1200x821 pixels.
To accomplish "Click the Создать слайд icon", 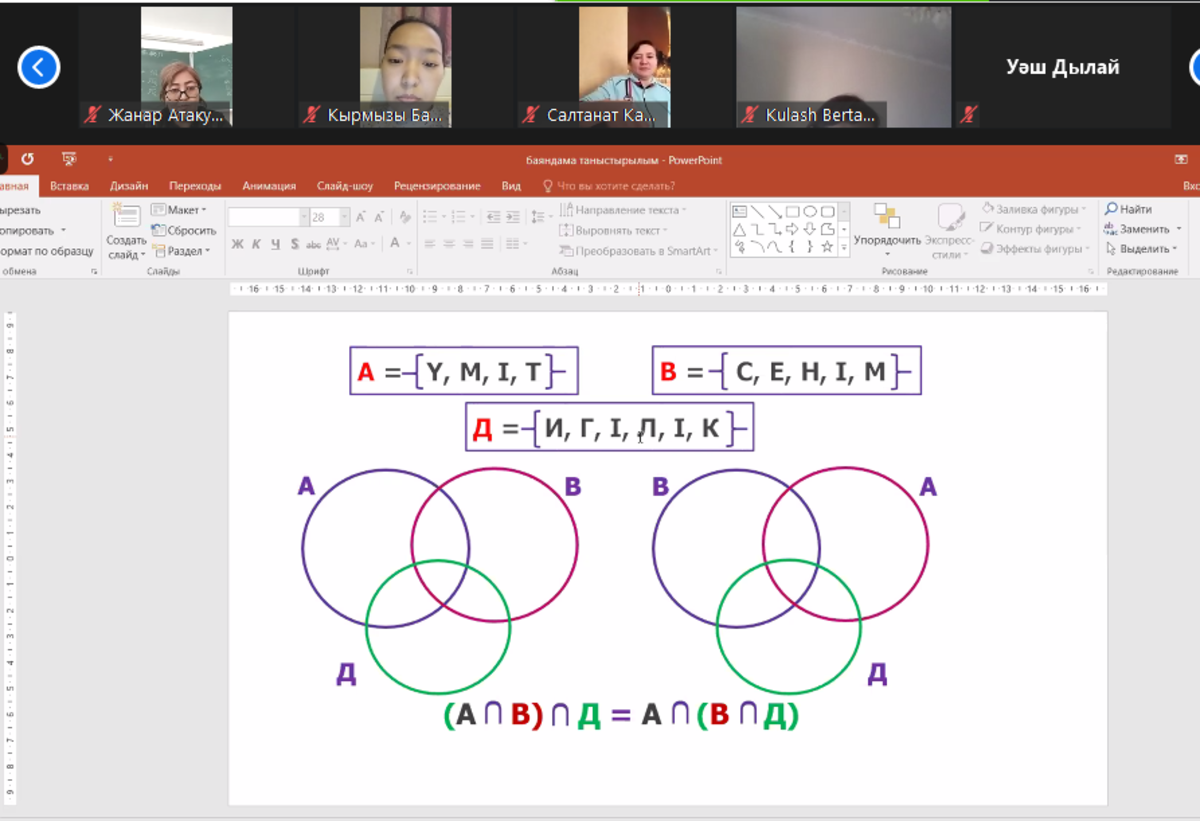I will click(x=127, y=222).
